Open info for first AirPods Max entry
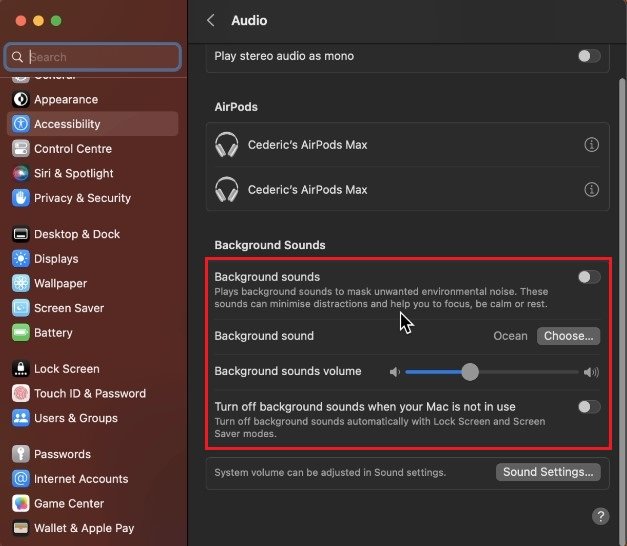Screen dimensions: 627x546 pos(591,145)
